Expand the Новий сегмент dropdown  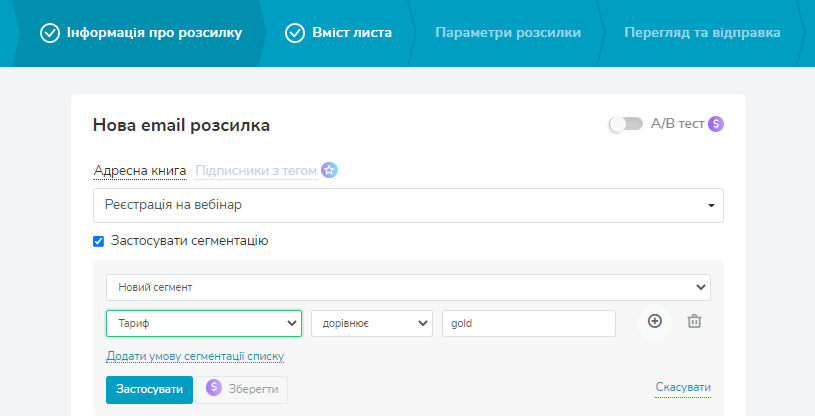[408, 288]
